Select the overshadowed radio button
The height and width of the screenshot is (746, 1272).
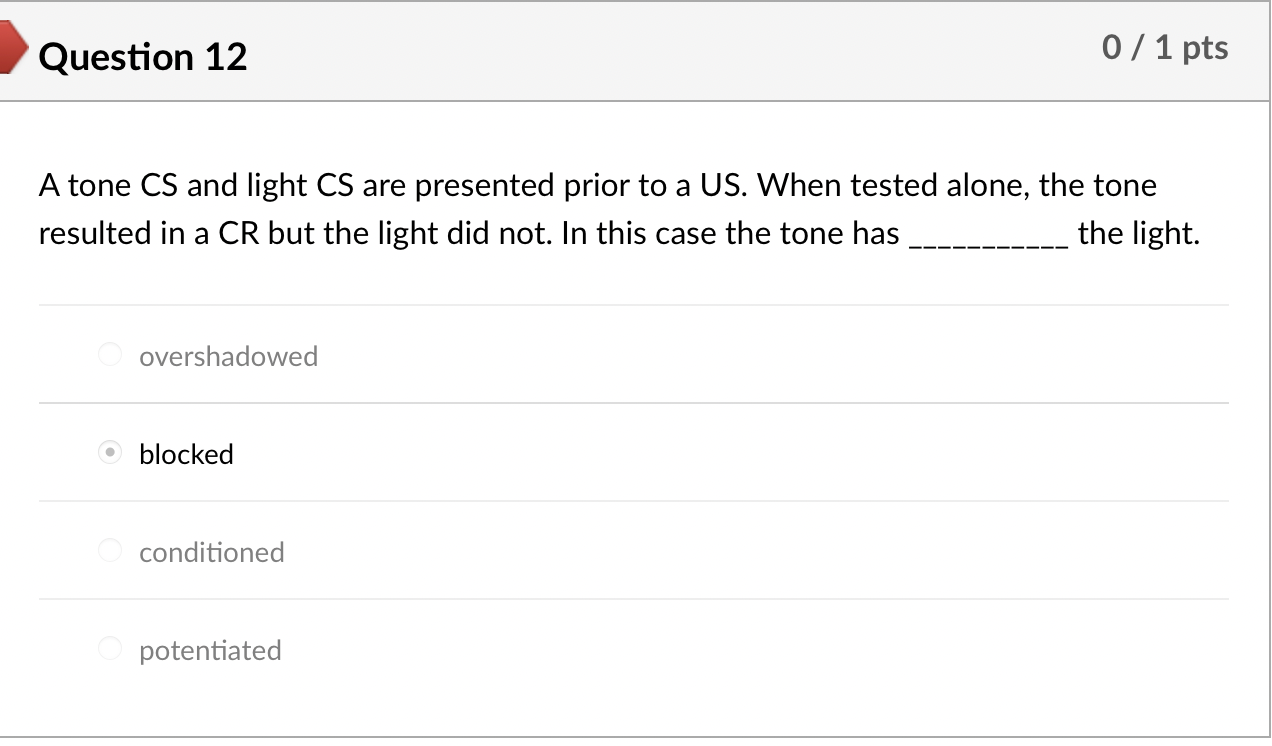tap(109, 354)
